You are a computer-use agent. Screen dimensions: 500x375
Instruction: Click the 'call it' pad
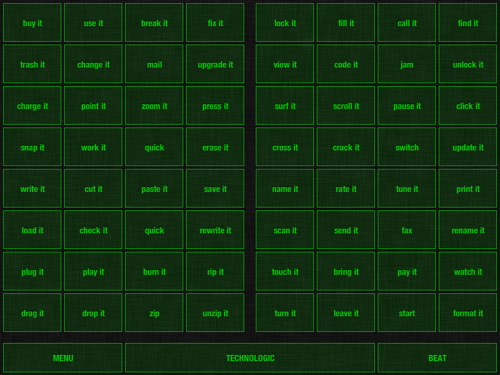tap(407, 23)
